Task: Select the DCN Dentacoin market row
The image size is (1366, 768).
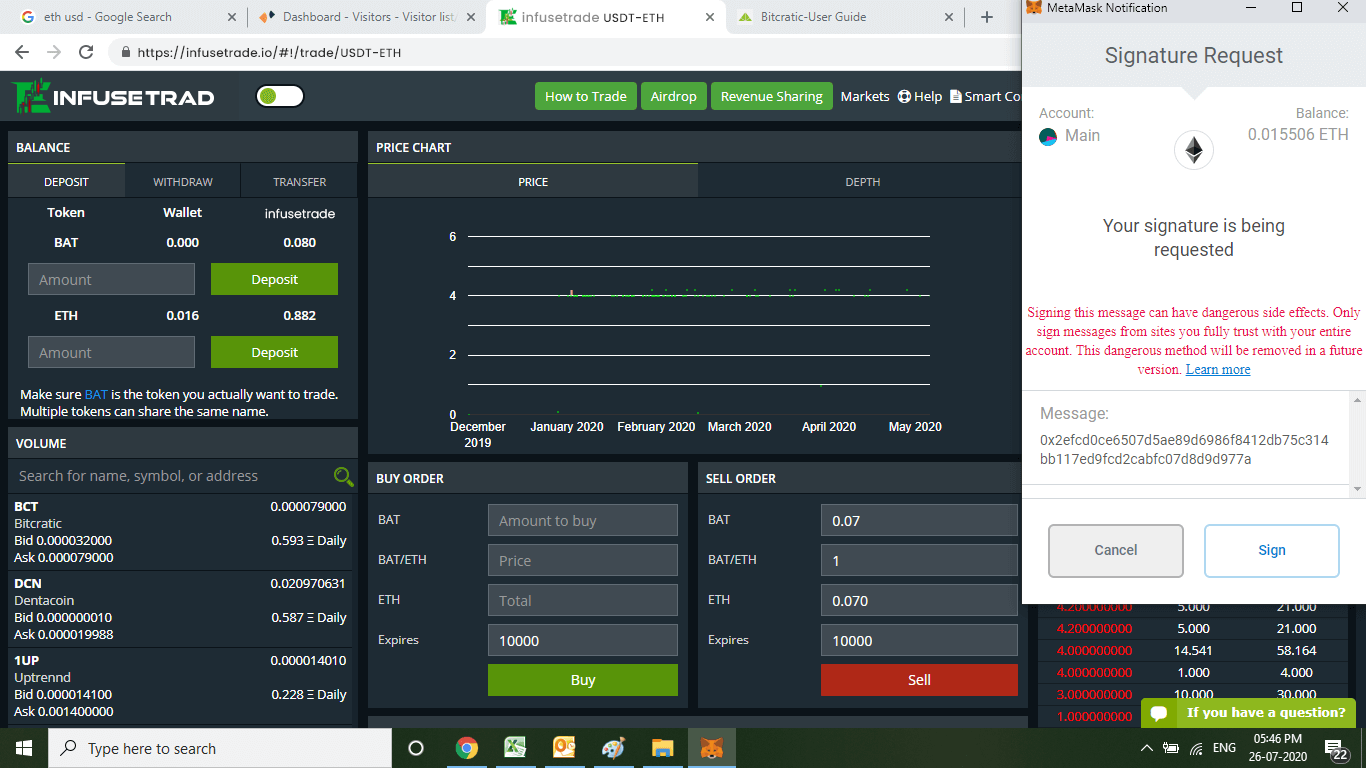Action: (x=180, y=609)
